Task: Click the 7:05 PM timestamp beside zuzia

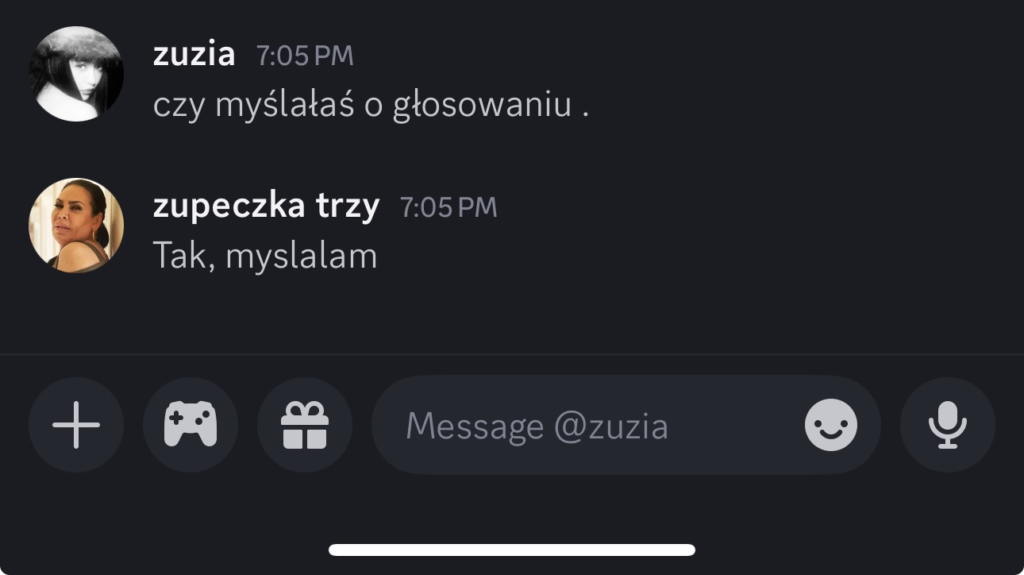Action: (x=304, y=56)
